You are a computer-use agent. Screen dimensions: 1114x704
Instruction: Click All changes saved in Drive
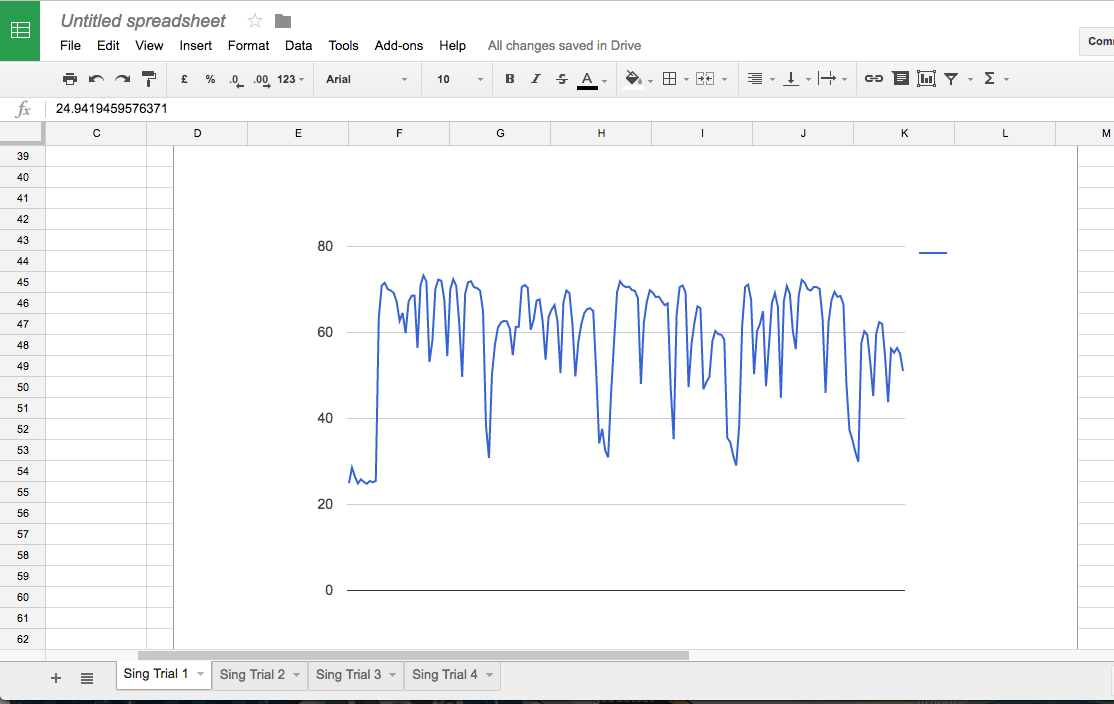pyautogui.click(x=564, y=45)
